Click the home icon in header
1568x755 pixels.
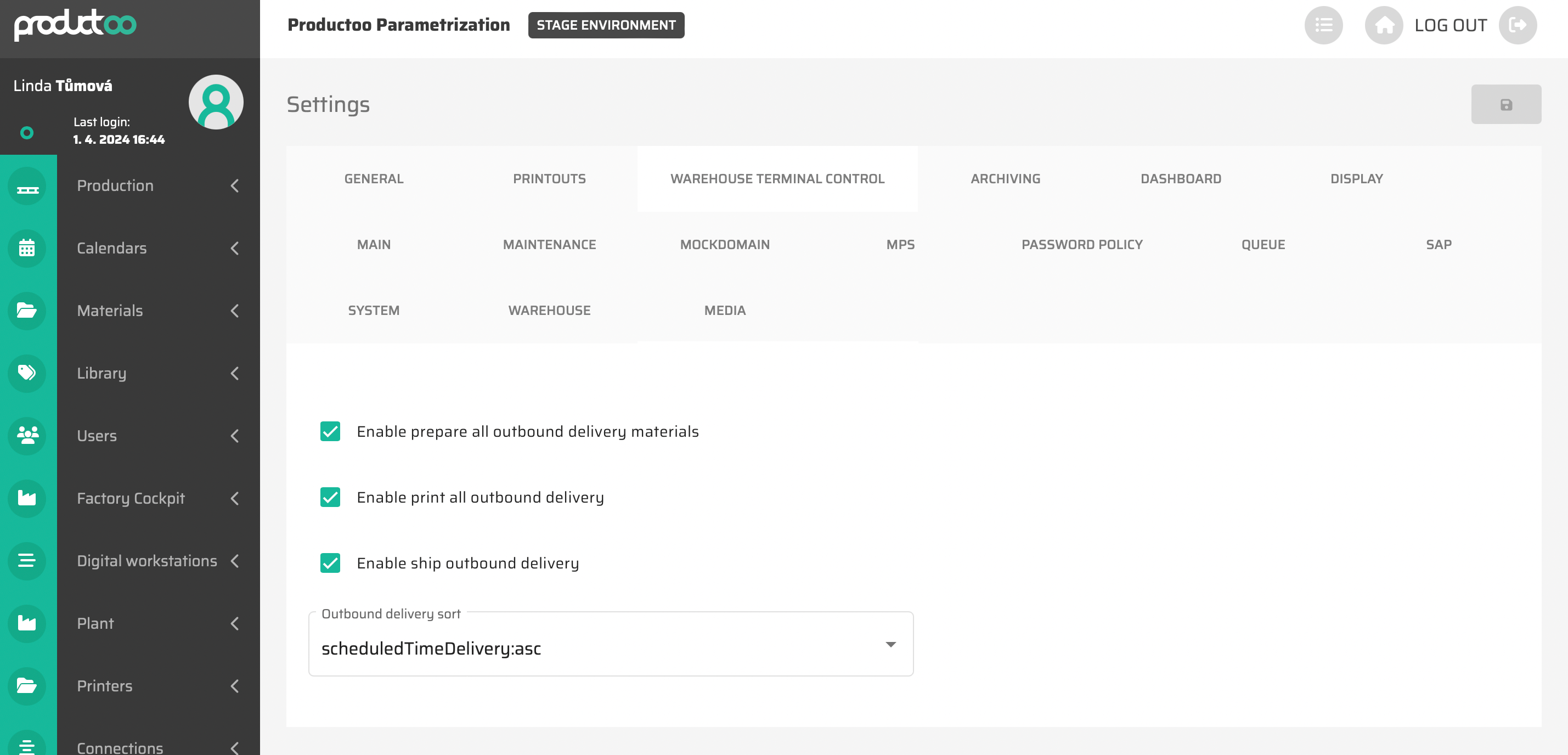click(x=1384, y=26)
